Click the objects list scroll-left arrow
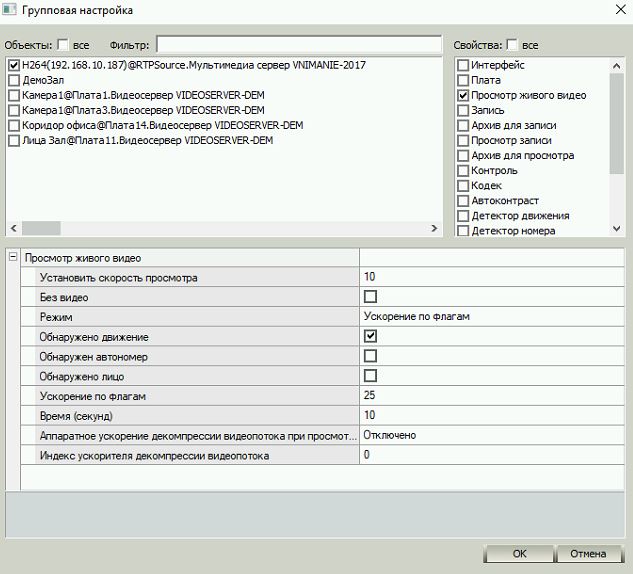Viewport: 633px width, 574px height. point(14,228)
